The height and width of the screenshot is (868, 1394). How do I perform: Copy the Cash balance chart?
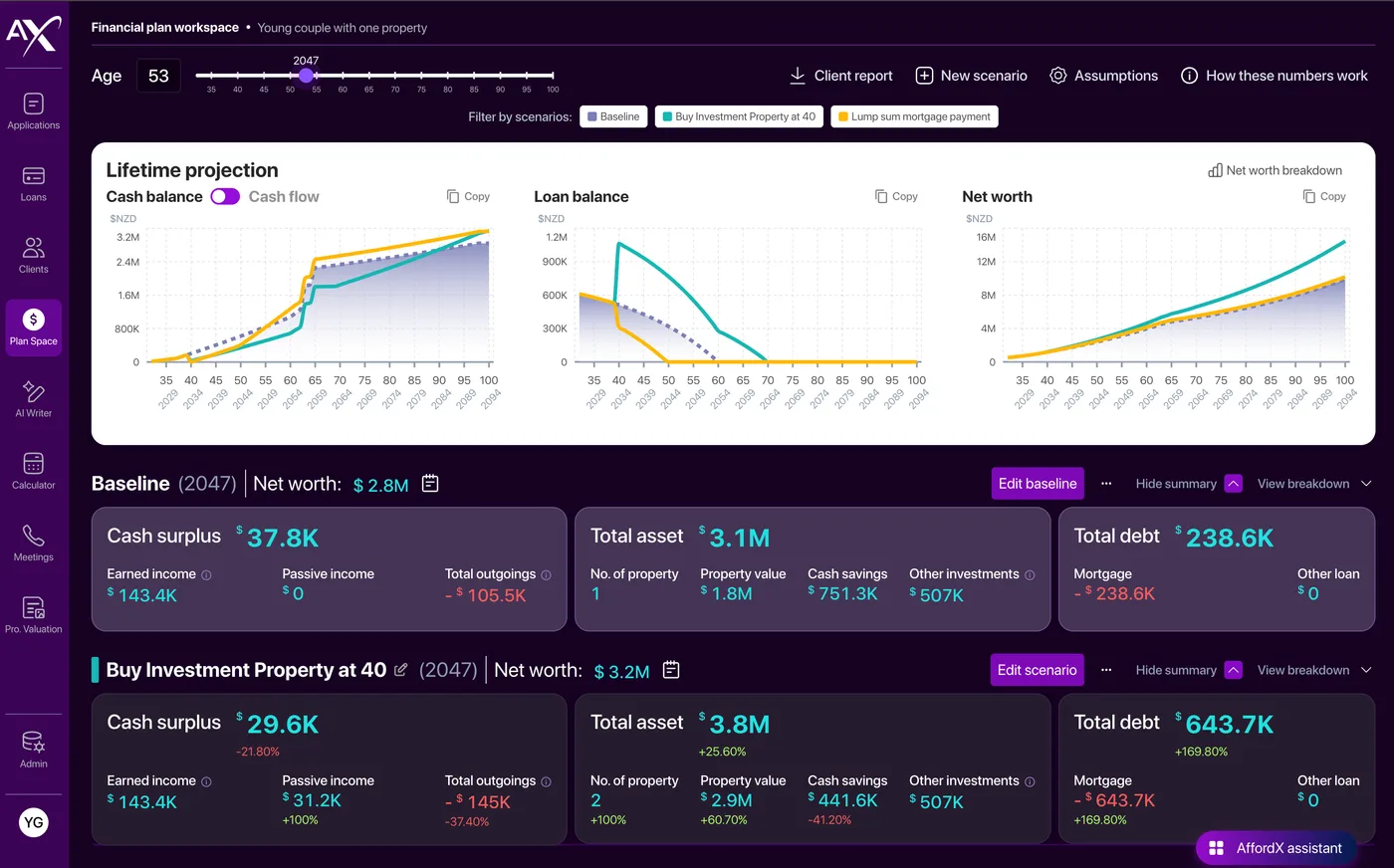[x=468, y=196]
